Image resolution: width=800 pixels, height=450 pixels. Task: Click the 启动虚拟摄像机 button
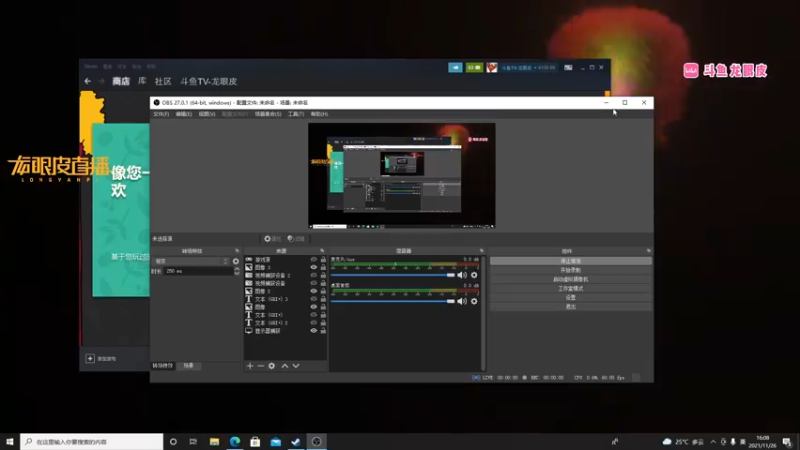(x=570, y=279)
